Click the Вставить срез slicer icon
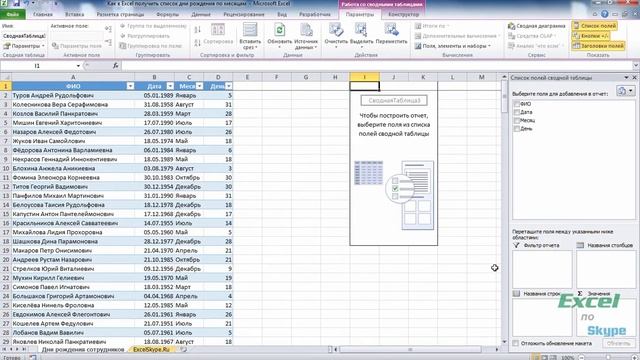This screenshot has height=360, width=640. (250, 30)
